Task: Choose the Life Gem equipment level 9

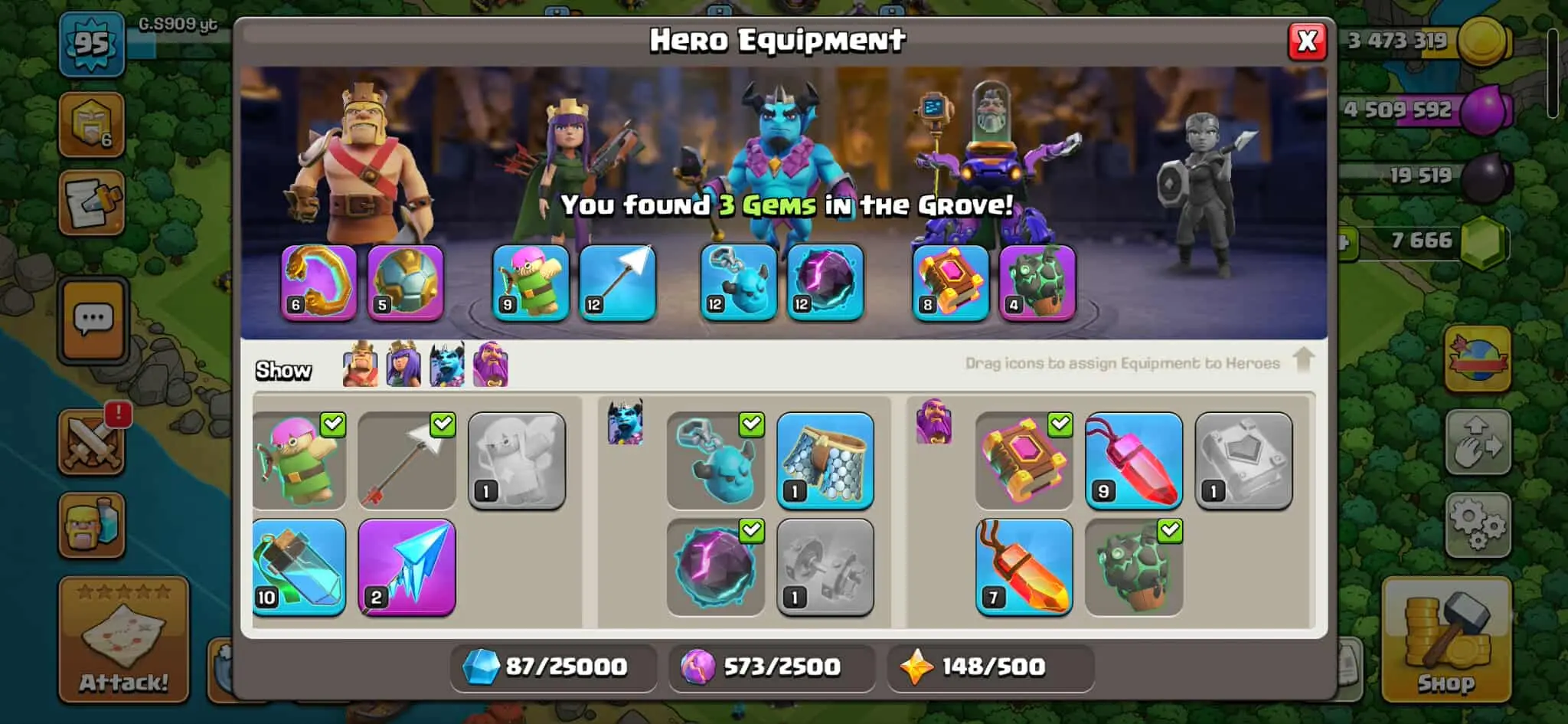Action: coord(1134,461)
